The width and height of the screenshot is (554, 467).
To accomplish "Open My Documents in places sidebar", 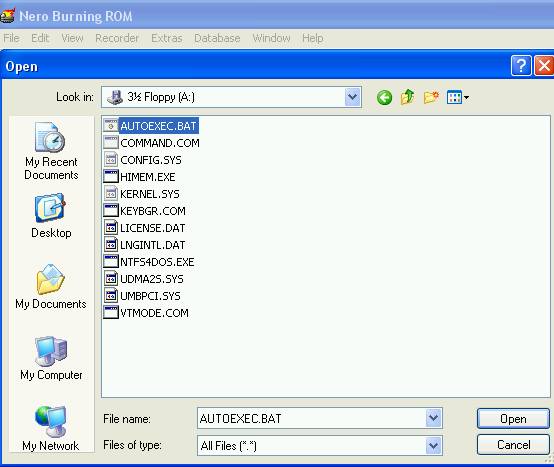I will point(51,286).
